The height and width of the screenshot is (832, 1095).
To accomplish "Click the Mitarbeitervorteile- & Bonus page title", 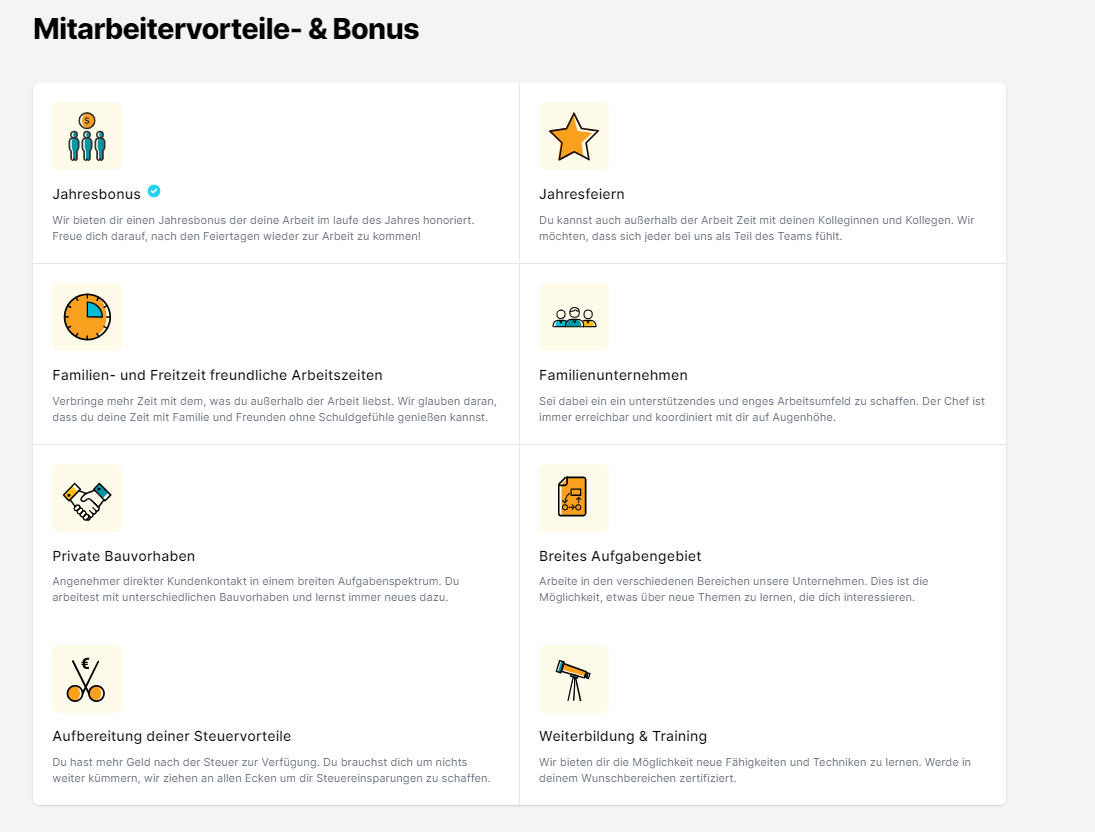I will tap(226, 29).
